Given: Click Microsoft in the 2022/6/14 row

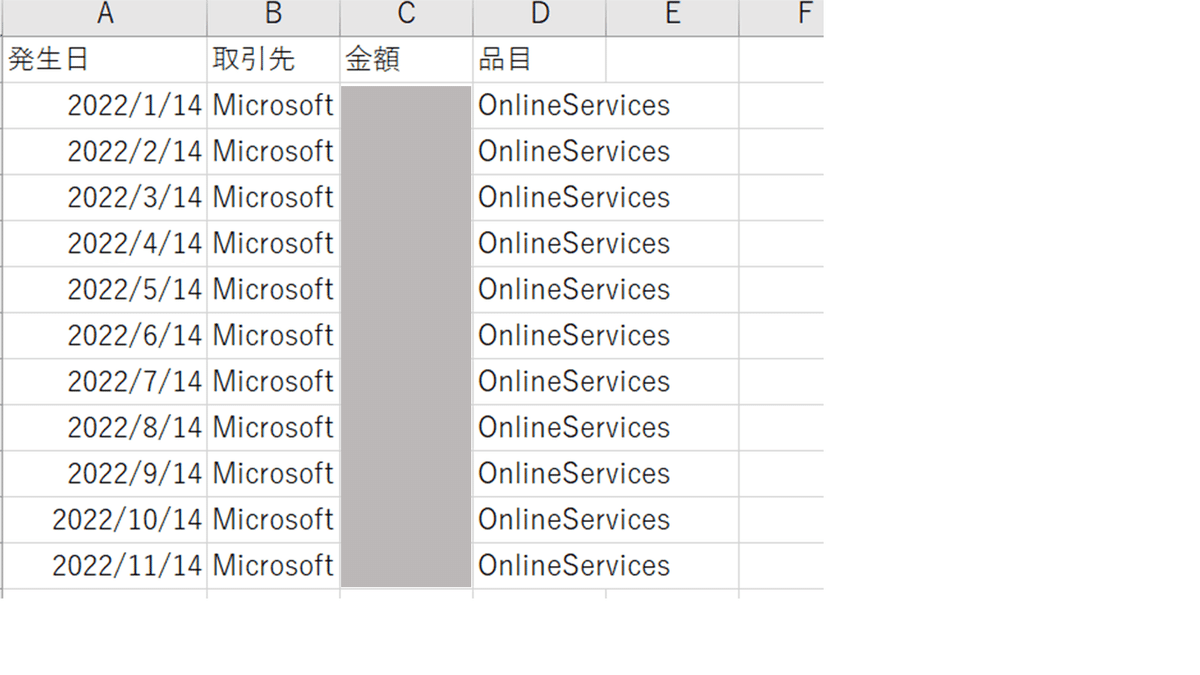Looking at the screenshot, I should [x=273, y=336].
